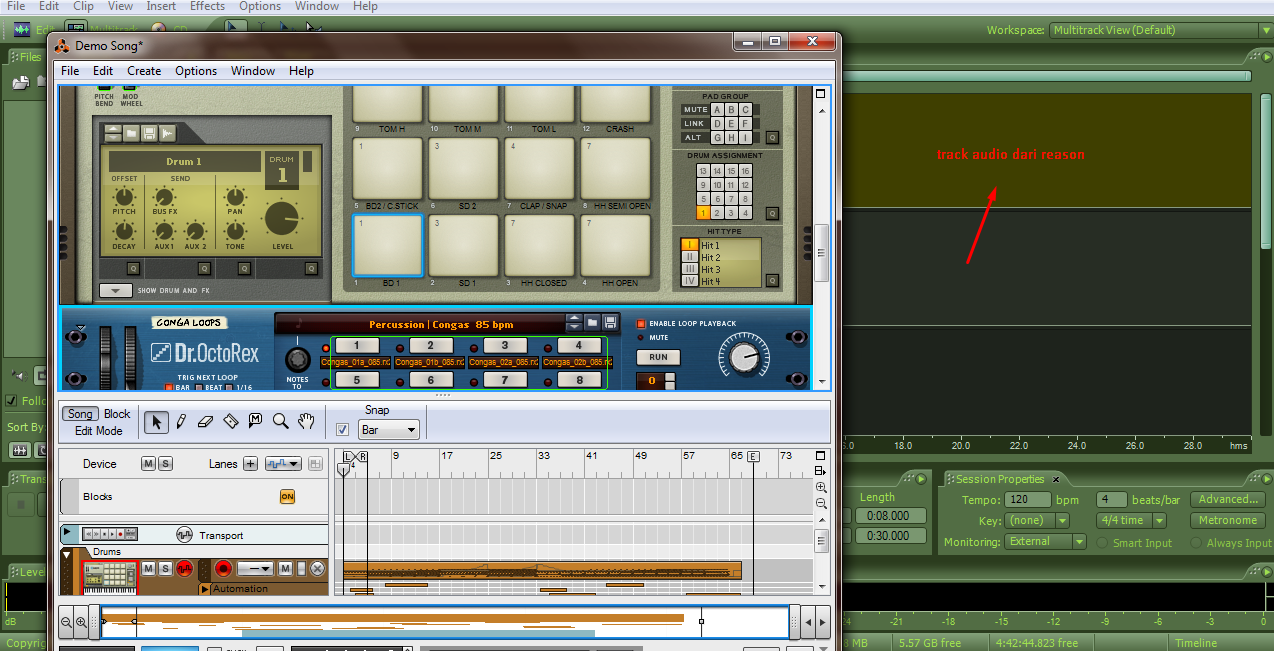Open the Snap value Bar dropdown
The image size is (1274, 651).
click(389, 430)
